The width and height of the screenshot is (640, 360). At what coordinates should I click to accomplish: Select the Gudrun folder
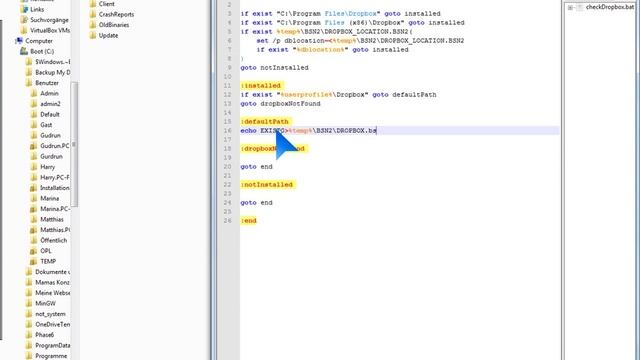[50, 135]
